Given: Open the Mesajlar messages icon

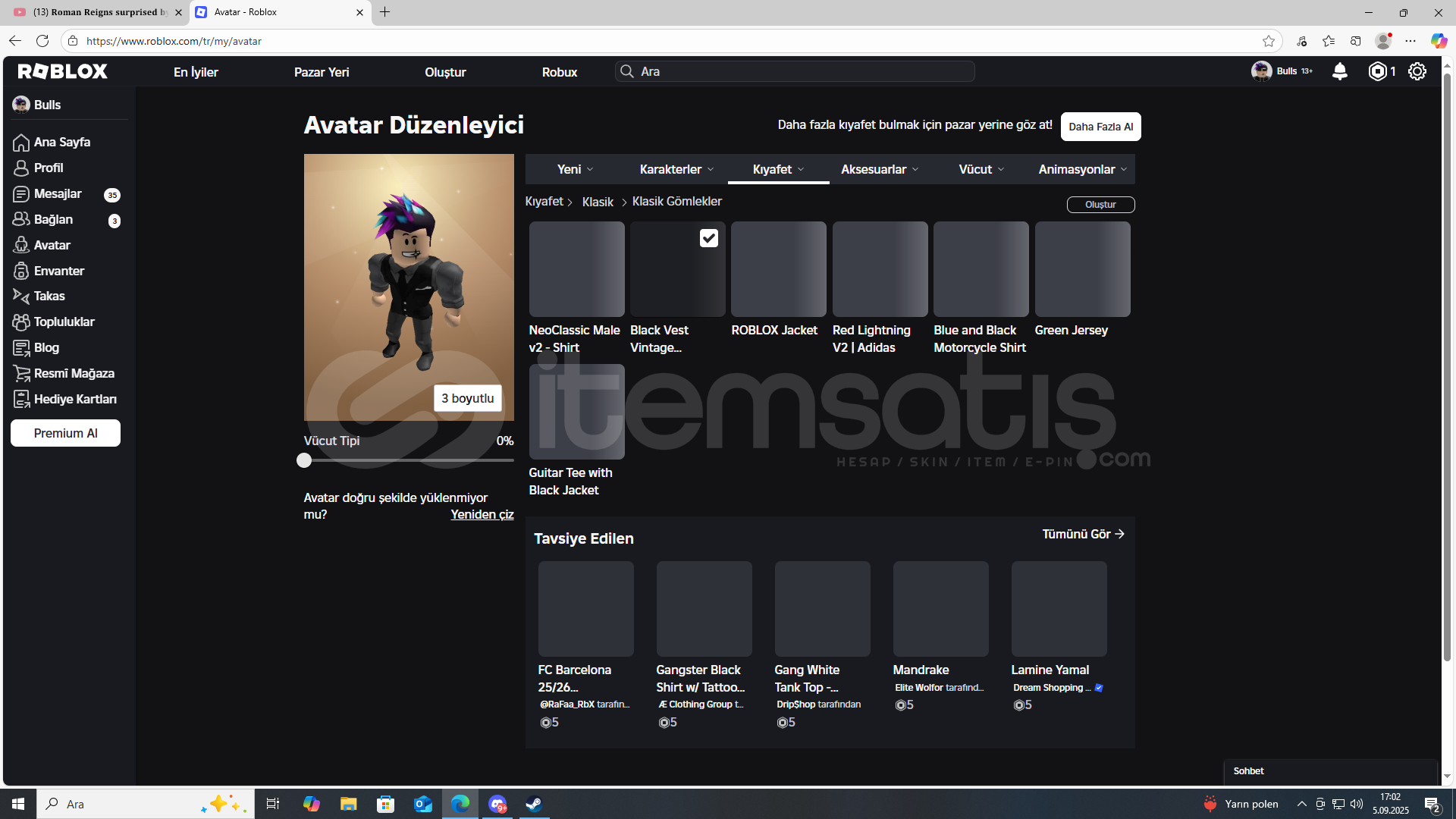Looking at the screenshot, I should pos(21,194).
